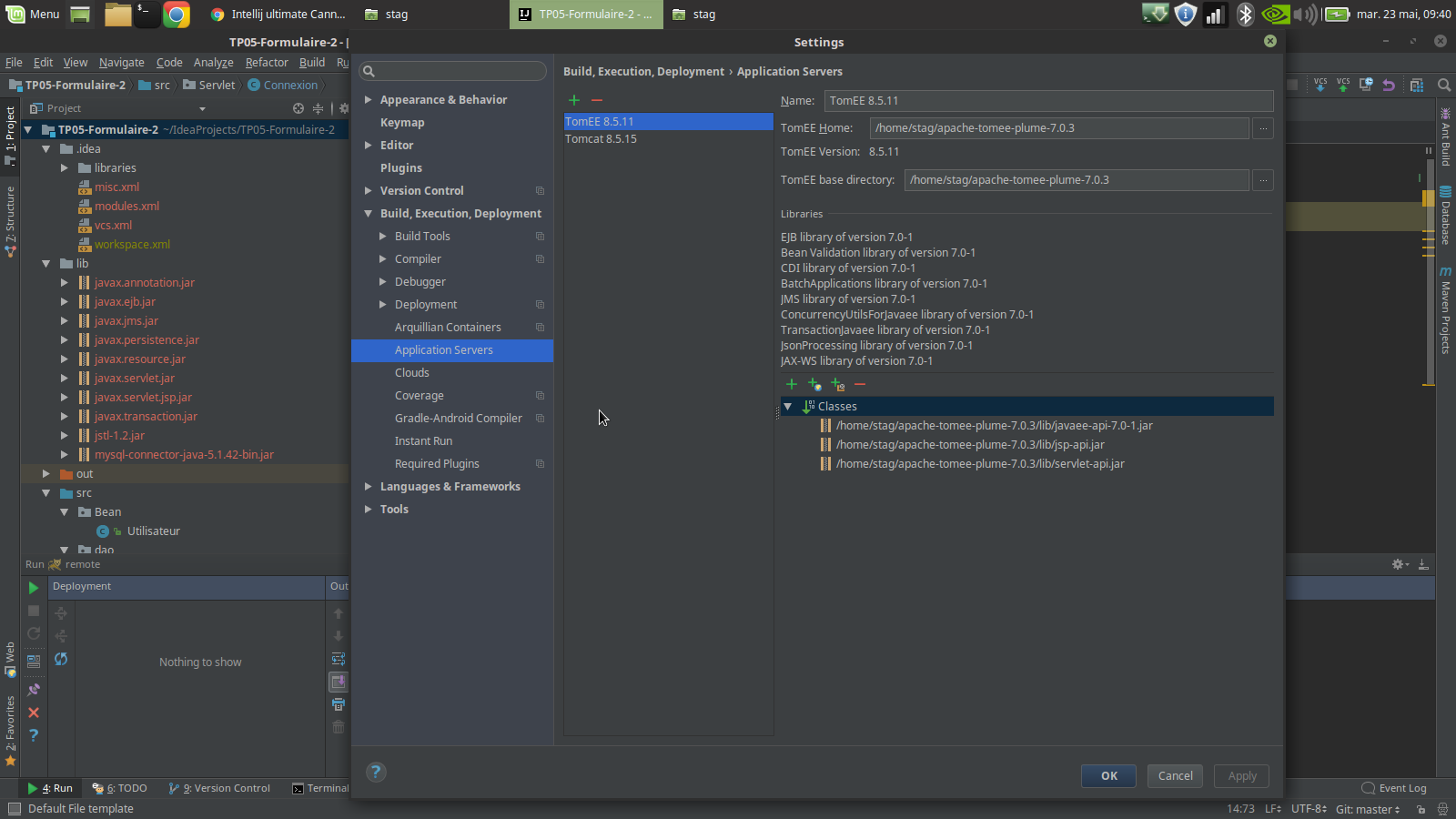This screenshot has height=819, width=1456.
Task: Select servlet-api.jar class entry
Action: coord(980,464)
